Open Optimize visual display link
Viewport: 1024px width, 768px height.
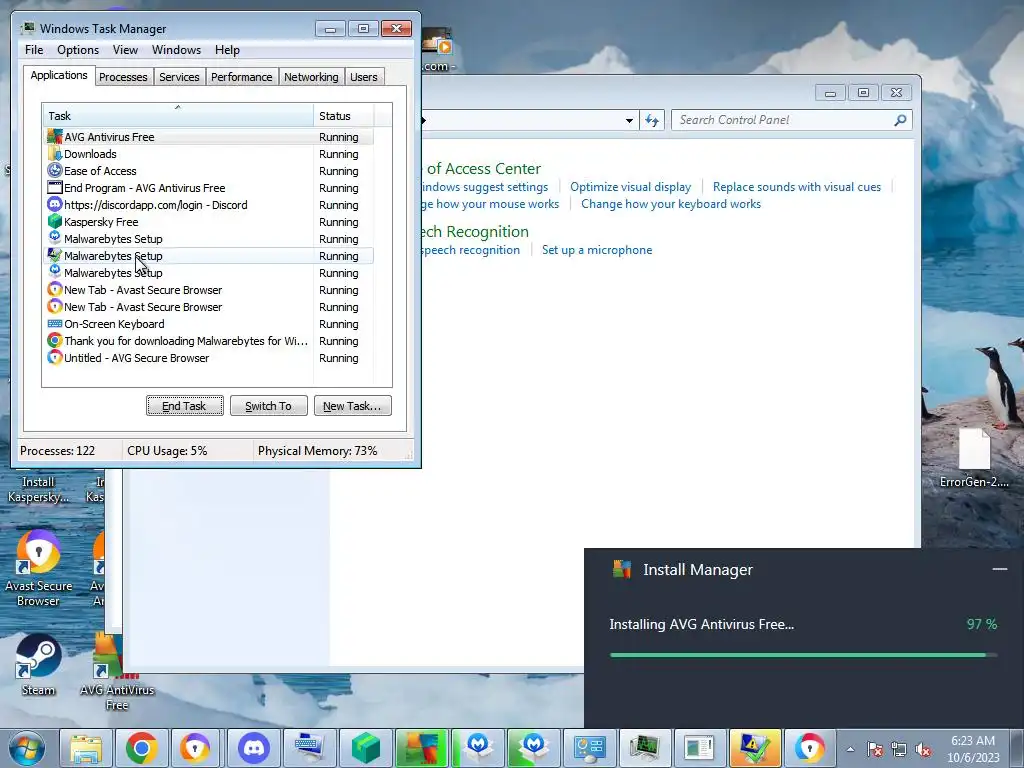[x=630, y=187]
